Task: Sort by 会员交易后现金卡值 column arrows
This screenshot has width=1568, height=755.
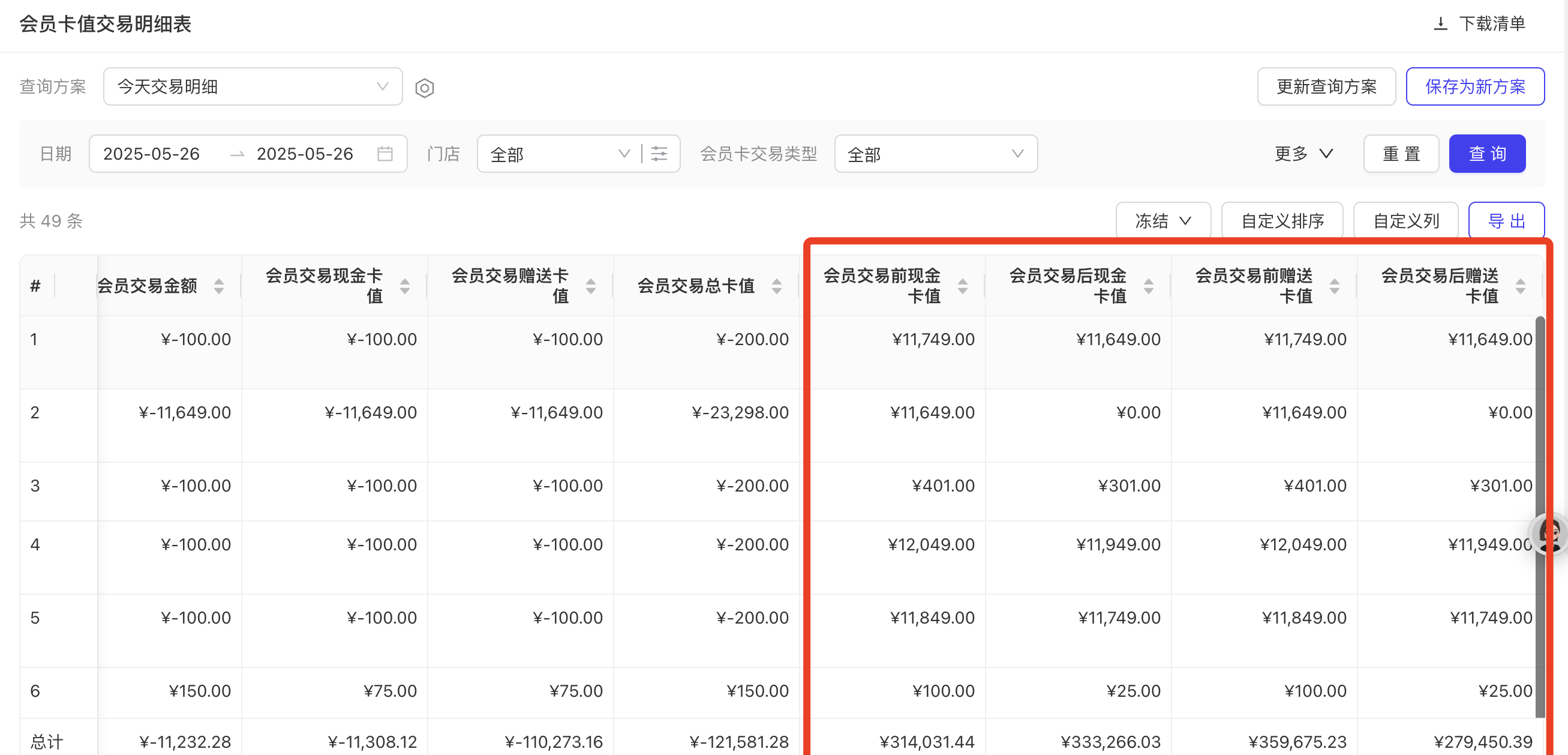Action: click(1149, 286)
